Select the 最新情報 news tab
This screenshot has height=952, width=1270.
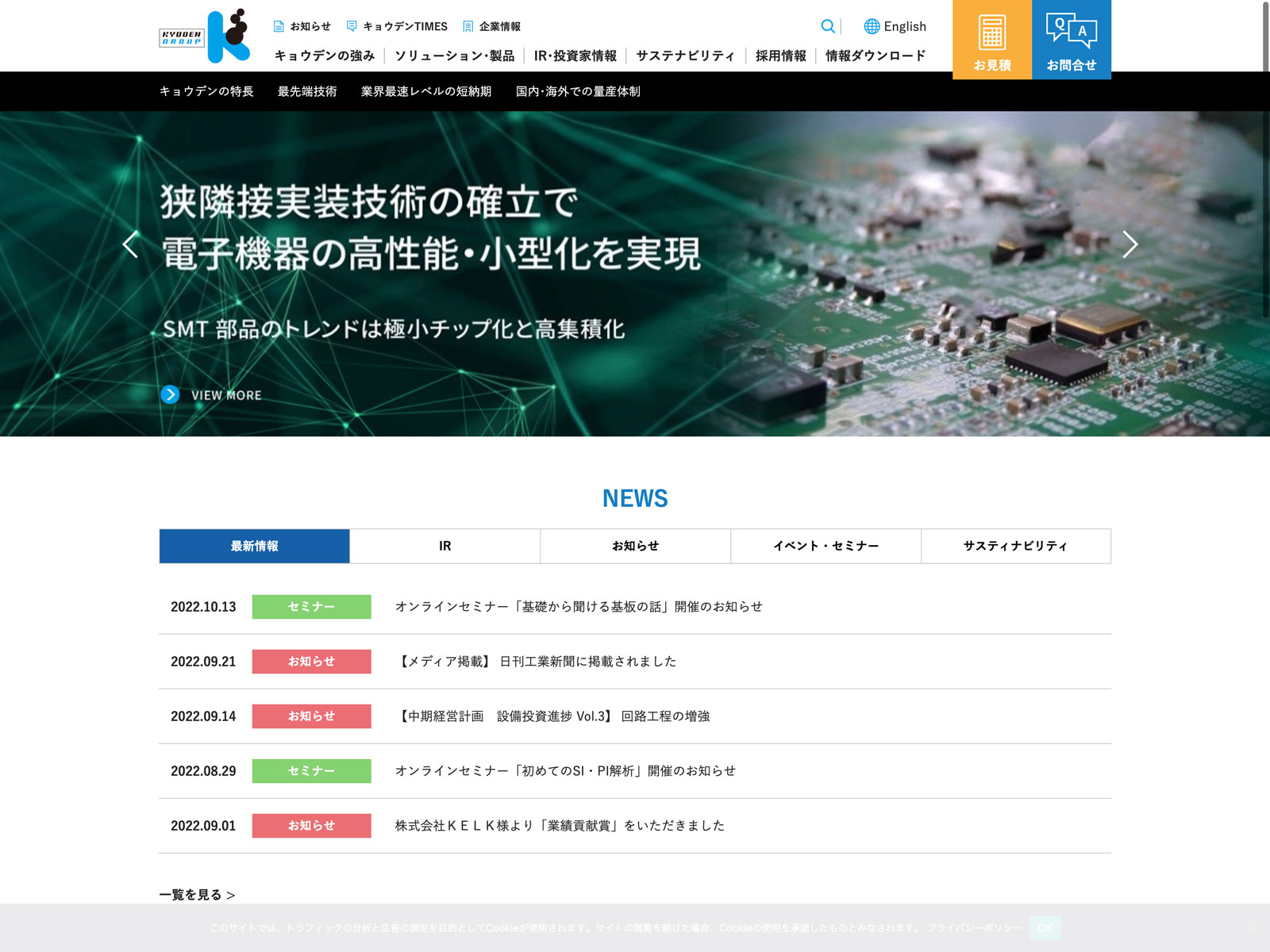pos(254,546)
